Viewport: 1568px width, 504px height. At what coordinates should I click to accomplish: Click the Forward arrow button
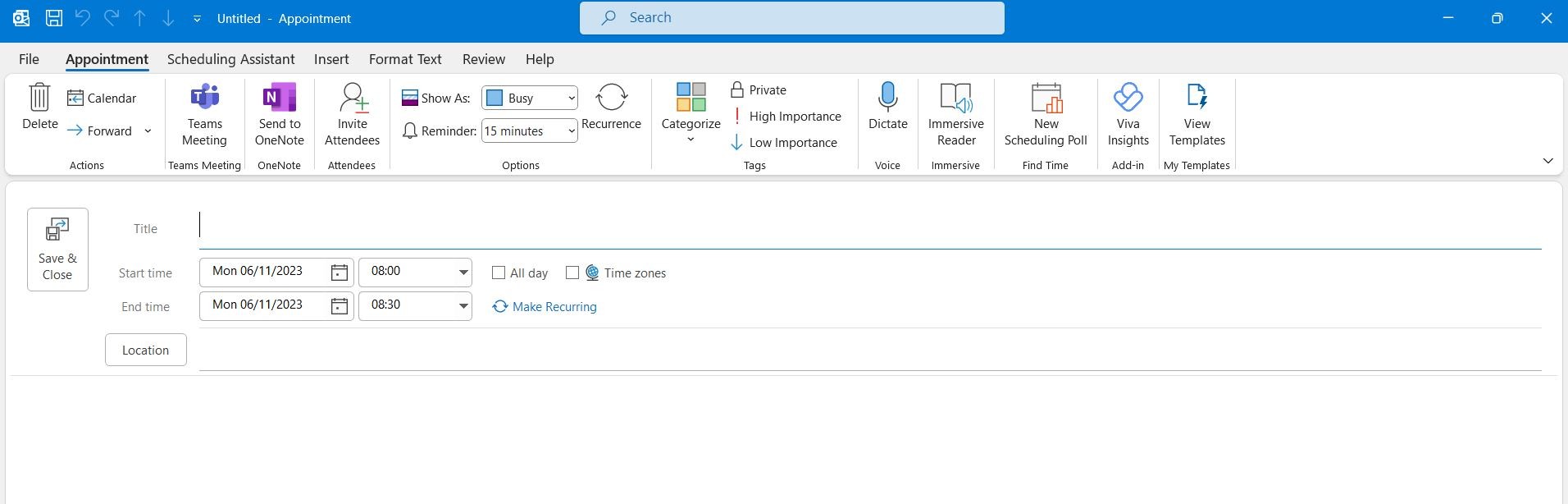coord(99,131)
